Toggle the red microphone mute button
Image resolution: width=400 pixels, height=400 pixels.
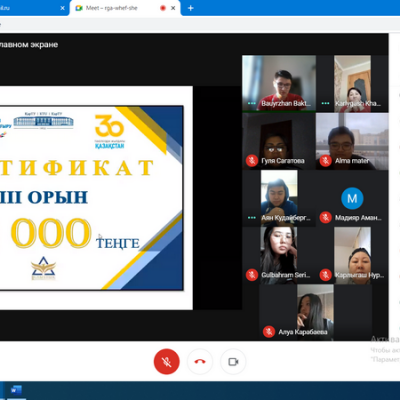point(167,362)
